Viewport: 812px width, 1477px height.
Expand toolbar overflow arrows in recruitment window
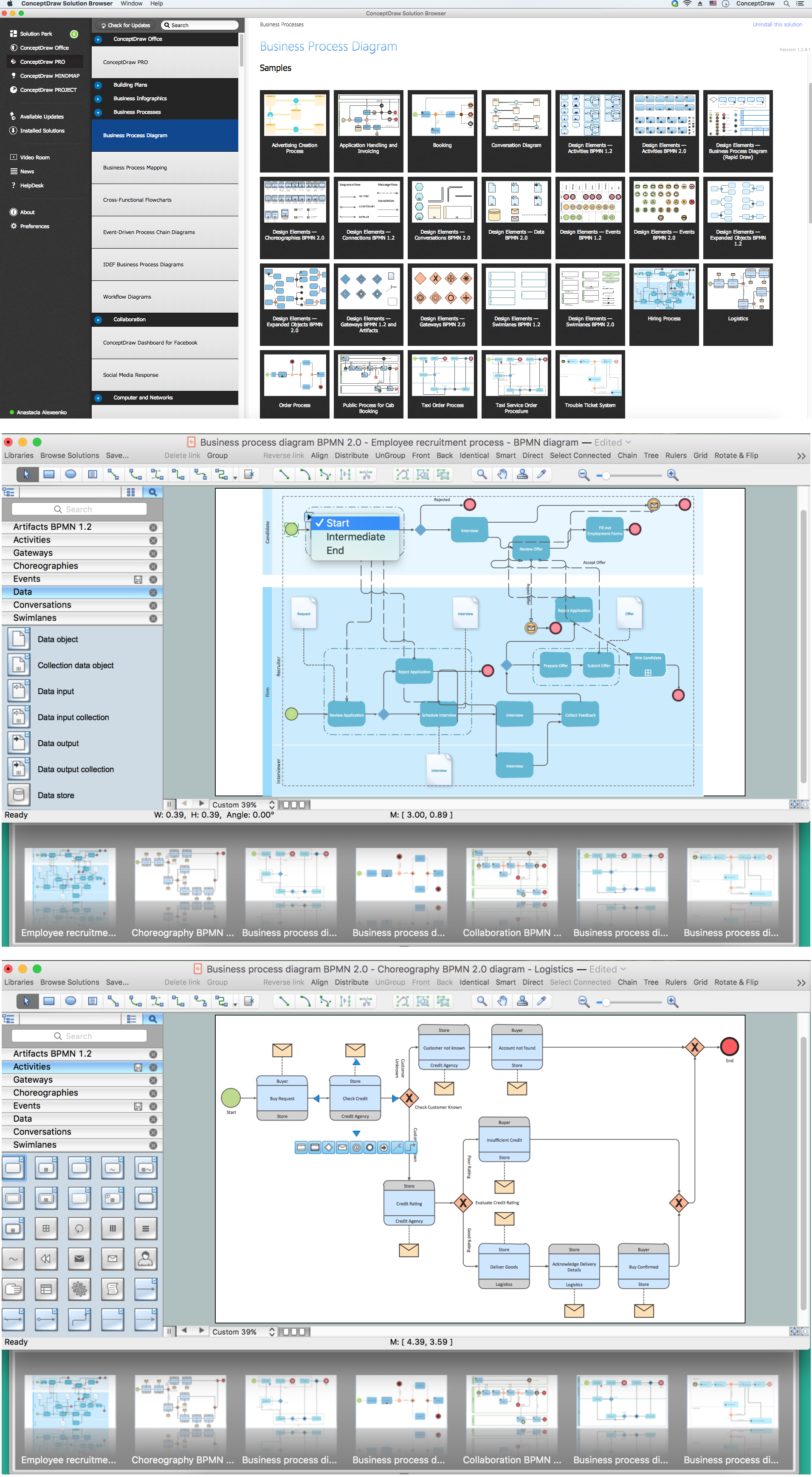pyautogui.click(x=801, y=456)
